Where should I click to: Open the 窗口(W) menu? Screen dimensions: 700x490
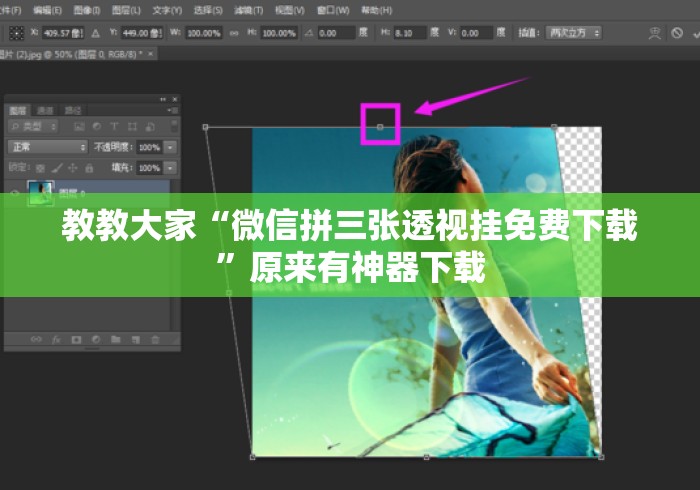[333, 10]
